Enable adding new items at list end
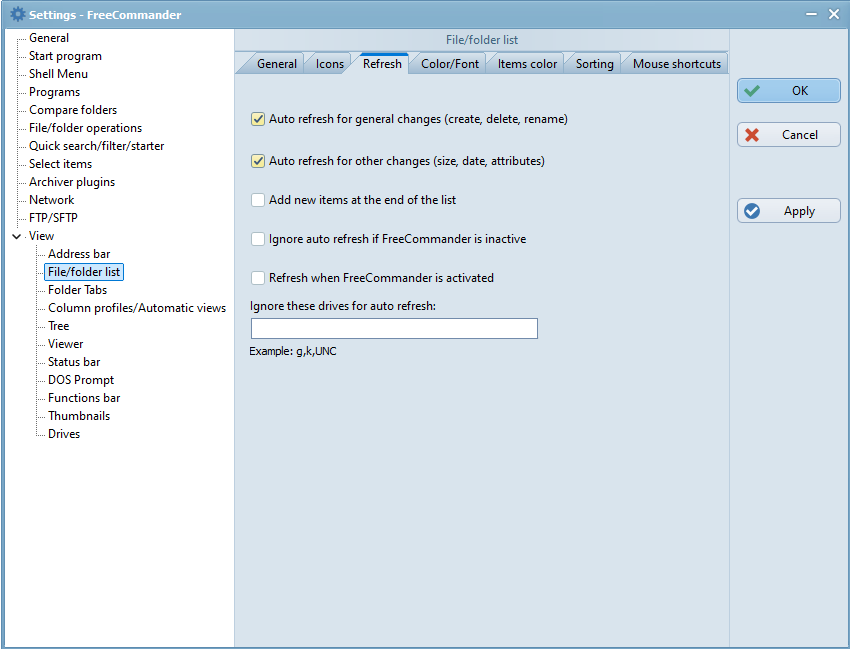 point(258,200)
